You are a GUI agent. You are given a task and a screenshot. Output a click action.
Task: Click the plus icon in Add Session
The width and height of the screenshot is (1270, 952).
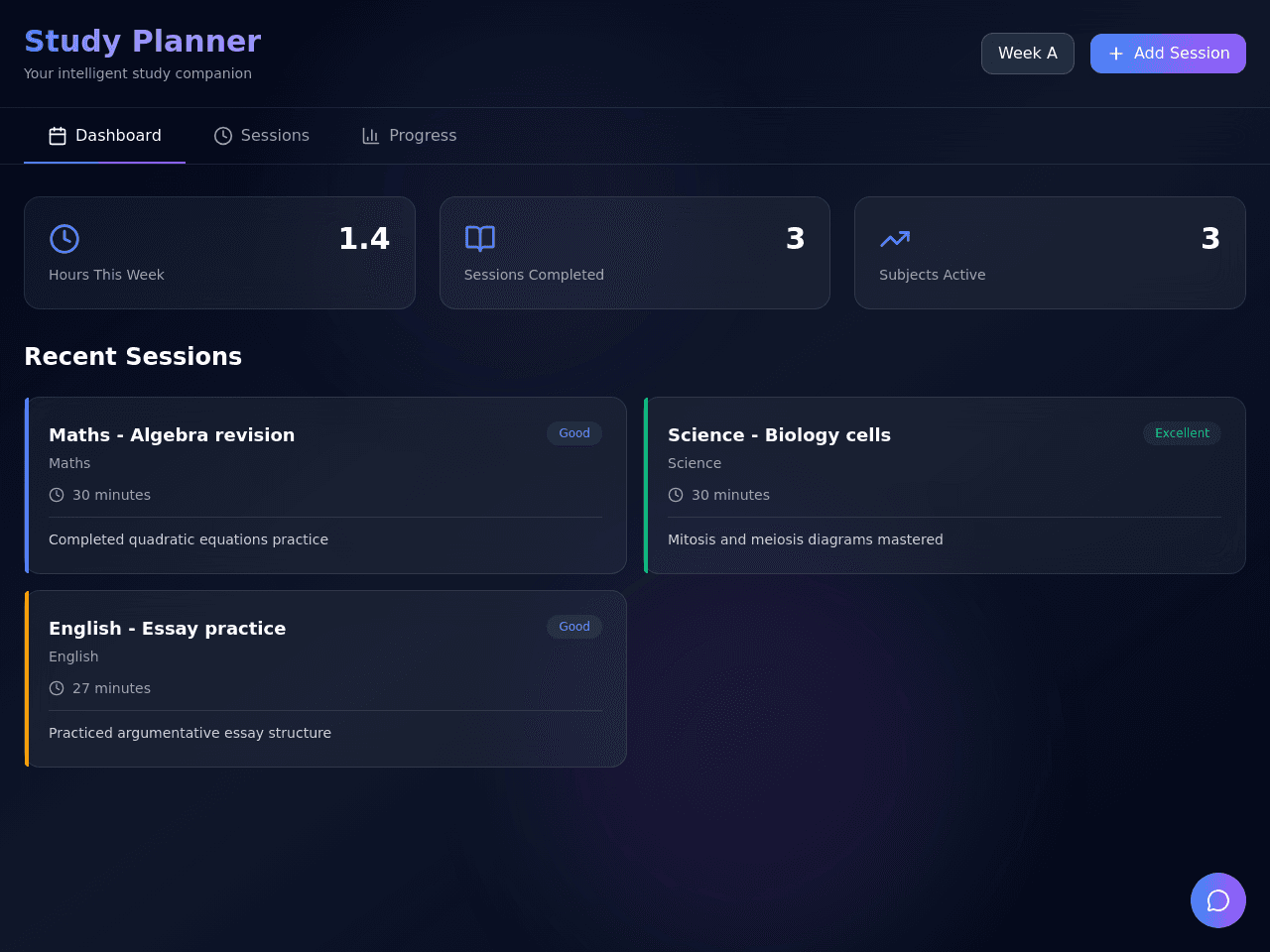point(1116,54)
